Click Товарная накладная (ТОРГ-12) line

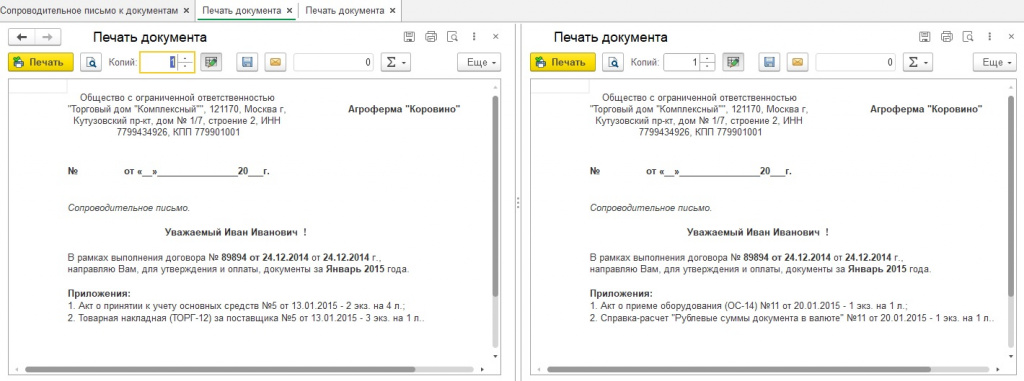click(247, 318)
